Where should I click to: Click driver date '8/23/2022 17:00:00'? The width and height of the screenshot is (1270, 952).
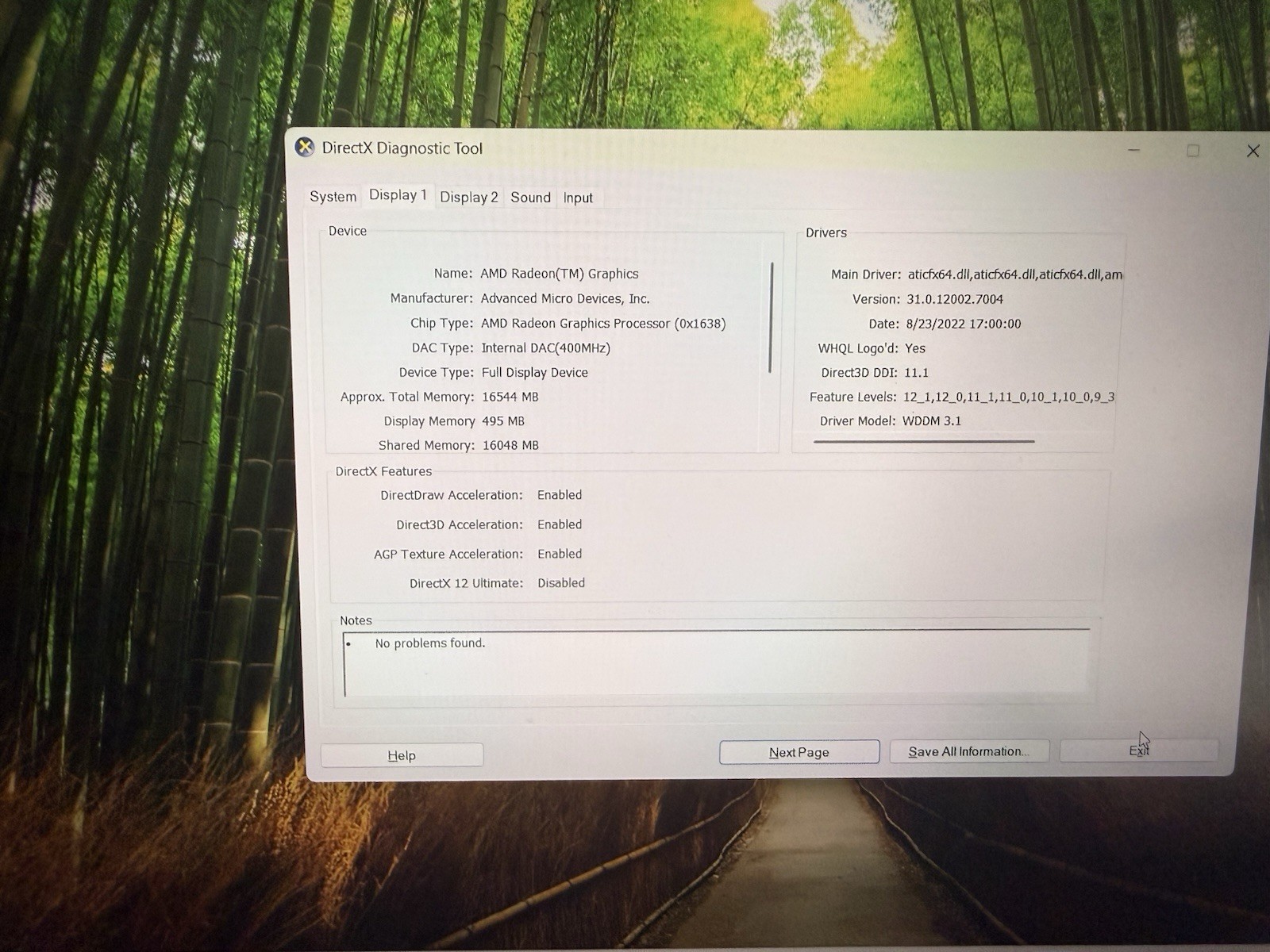click(964, 324)
